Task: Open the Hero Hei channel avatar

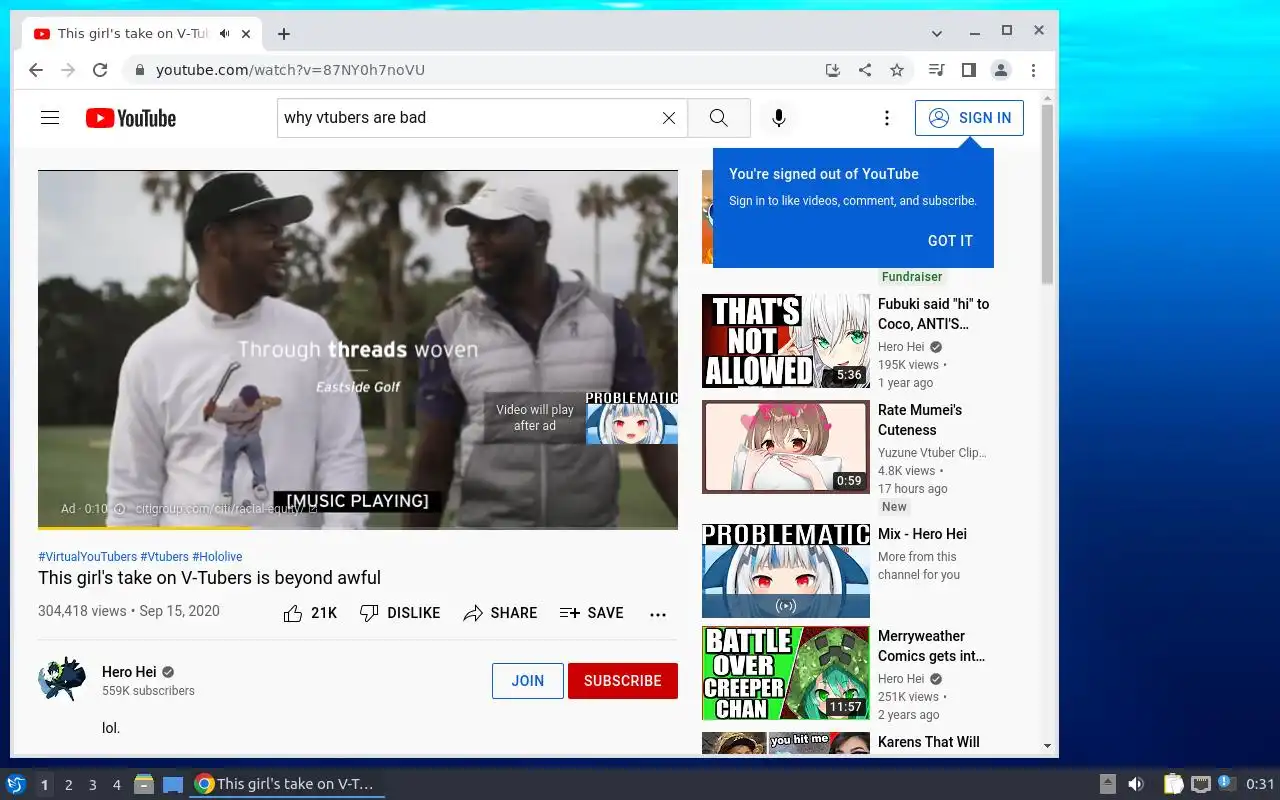Action: pyautogui.click(x=62, y=680)
